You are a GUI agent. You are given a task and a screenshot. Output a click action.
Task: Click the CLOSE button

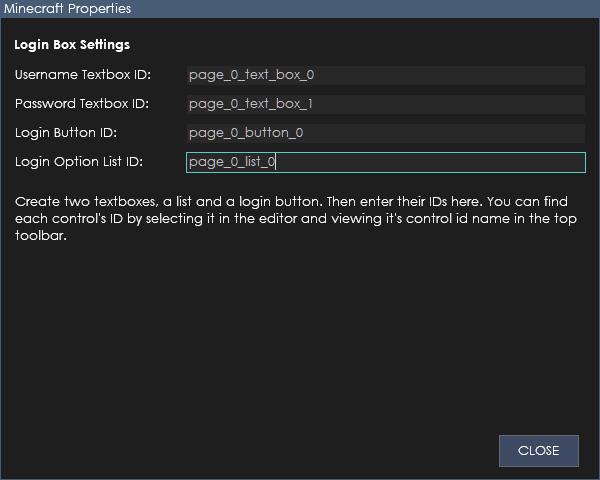(x=539, y=451)
